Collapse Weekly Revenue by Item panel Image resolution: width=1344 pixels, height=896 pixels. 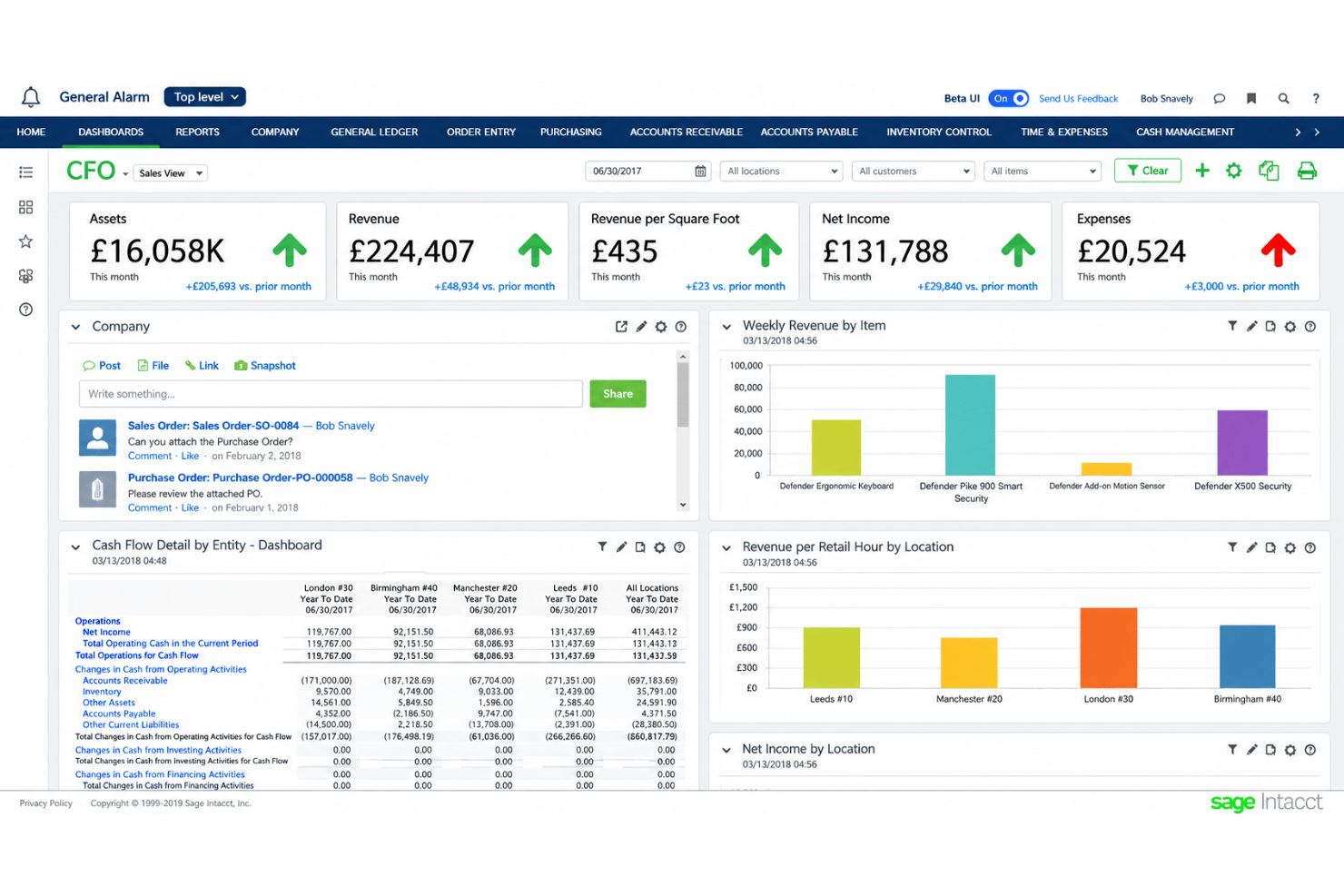726,327
